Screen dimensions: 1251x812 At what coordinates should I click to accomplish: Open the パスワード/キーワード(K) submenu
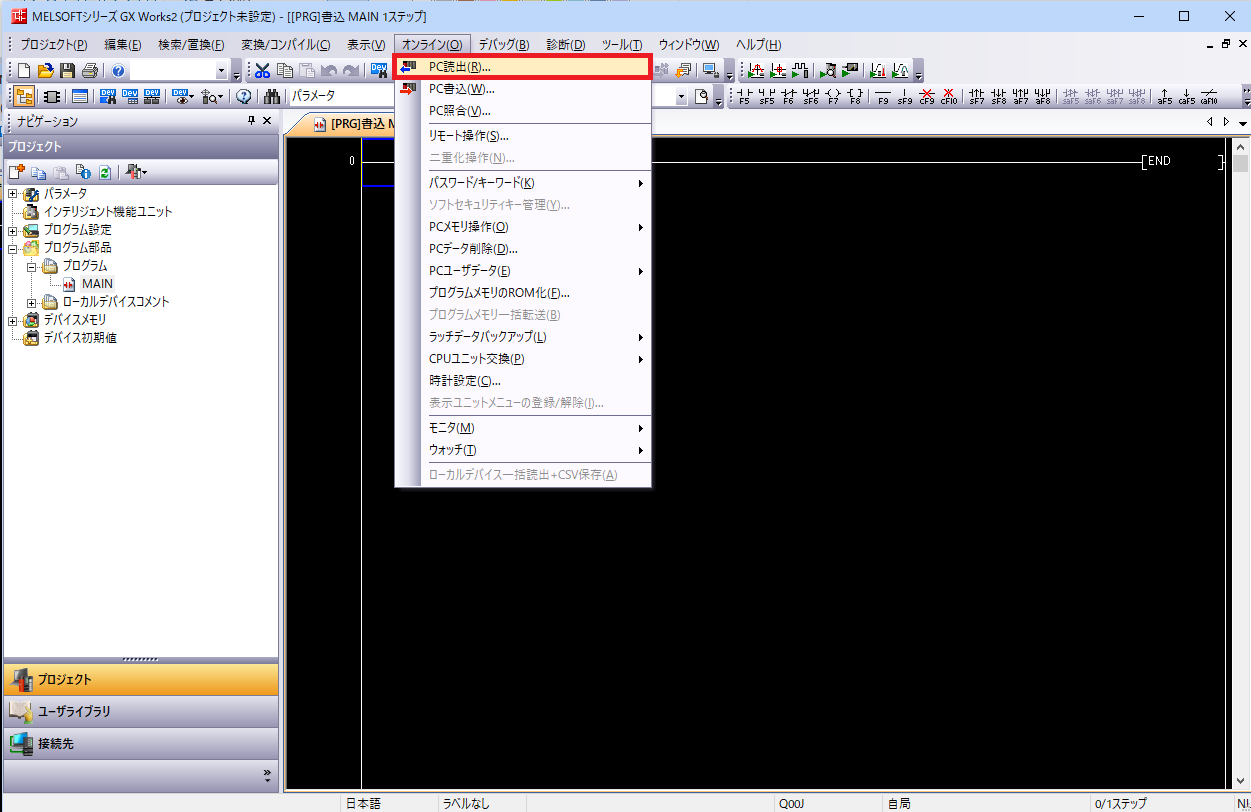point(523,183)
